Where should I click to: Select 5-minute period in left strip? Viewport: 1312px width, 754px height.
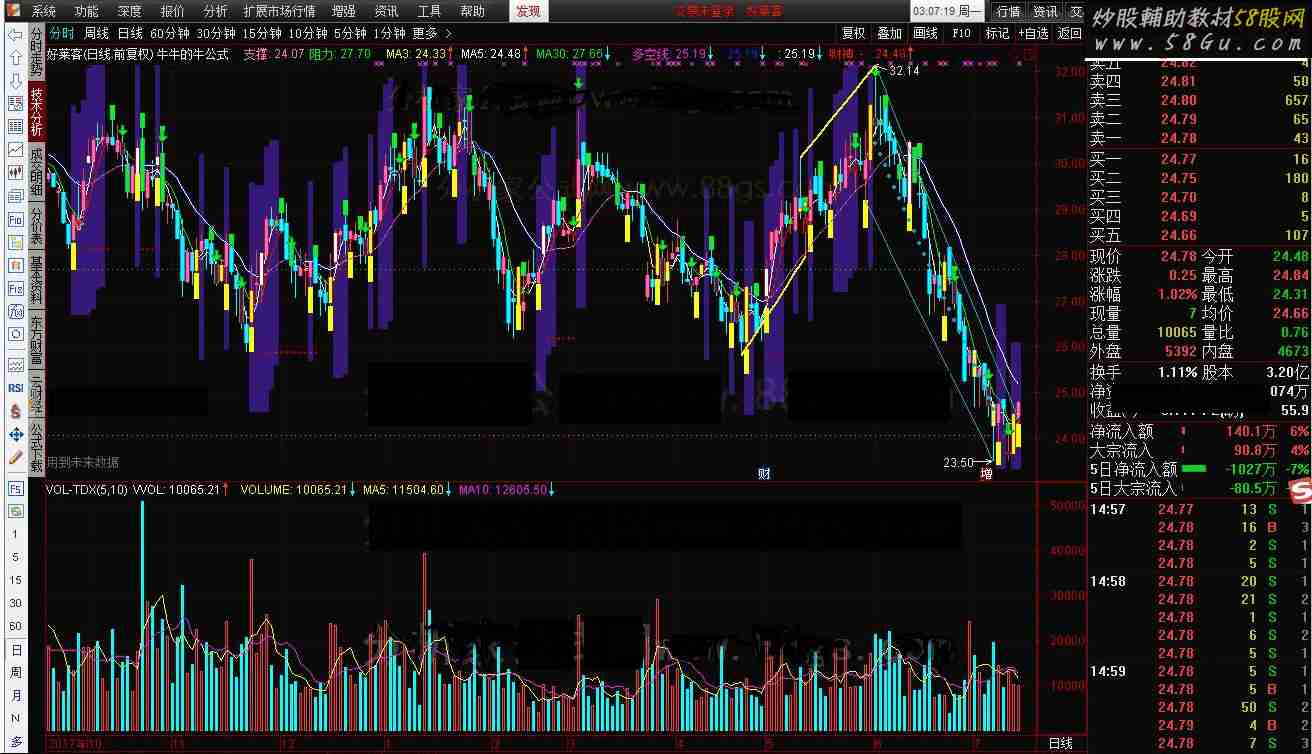point(15,558)
